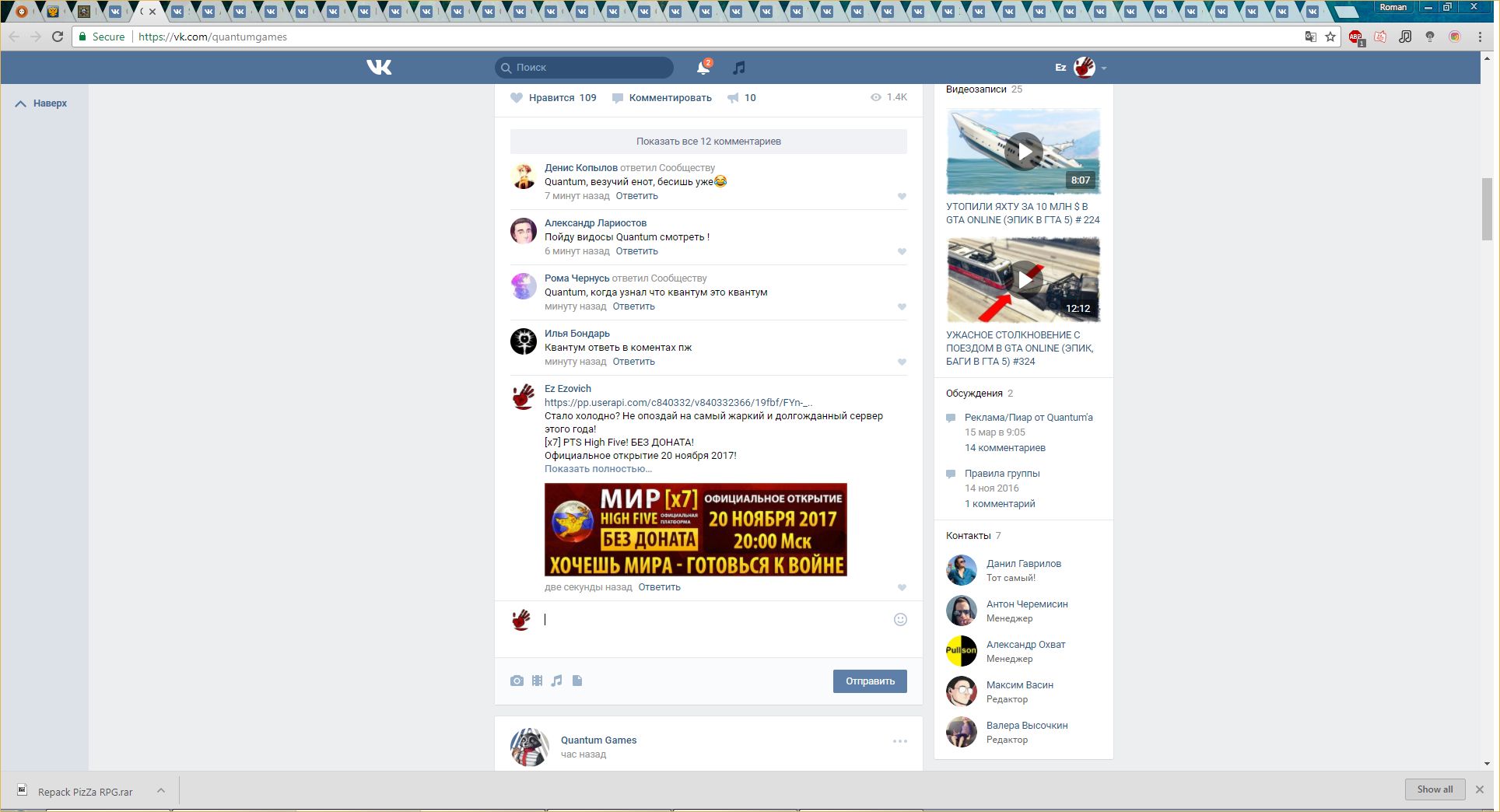Open Максим Васин's contact profile

(x=1020, y=685)
